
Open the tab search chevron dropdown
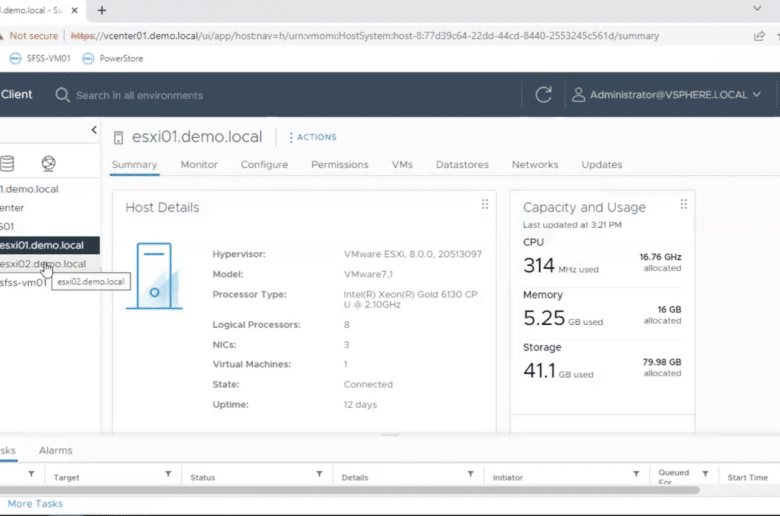tap(757, 8)
